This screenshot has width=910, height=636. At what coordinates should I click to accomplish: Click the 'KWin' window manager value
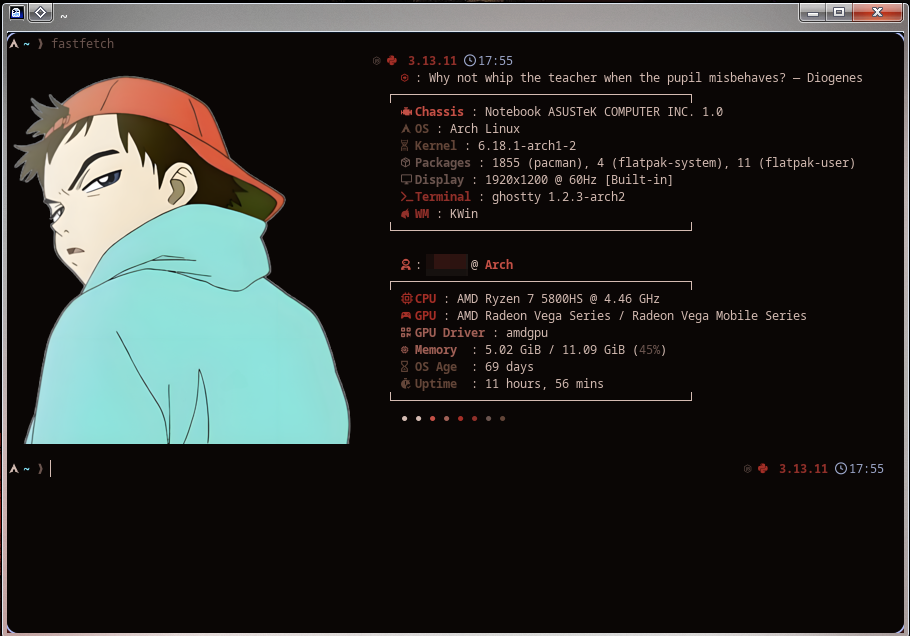pyautogui.click(x=464, y=214)
